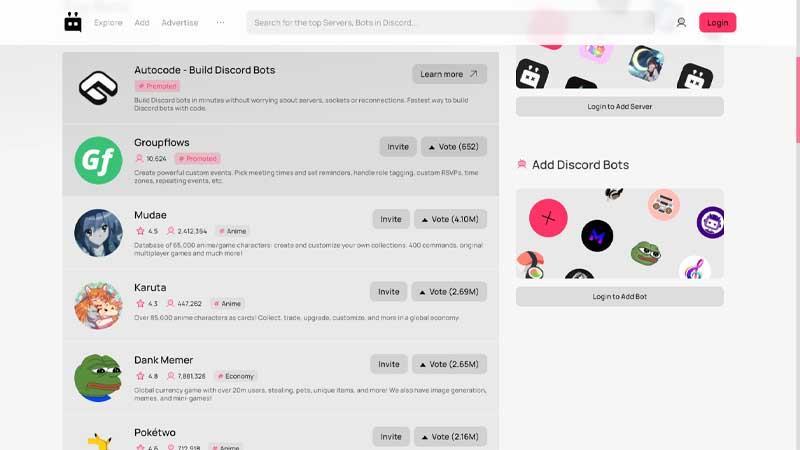Open the user account profile icon
The image size is (800, 450).
(681, 22)
